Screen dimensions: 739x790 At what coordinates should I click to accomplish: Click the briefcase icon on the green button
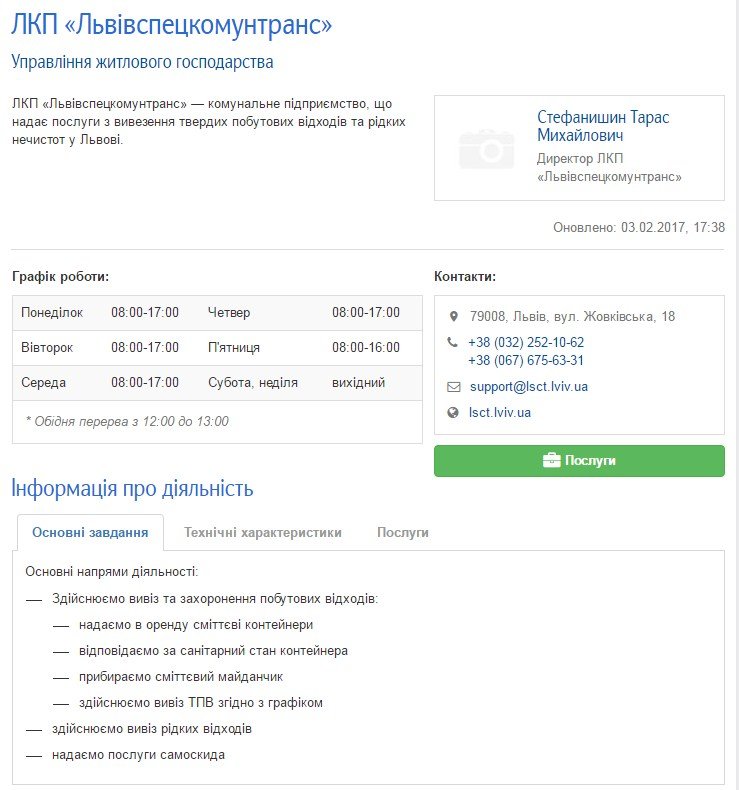point(550,461)
